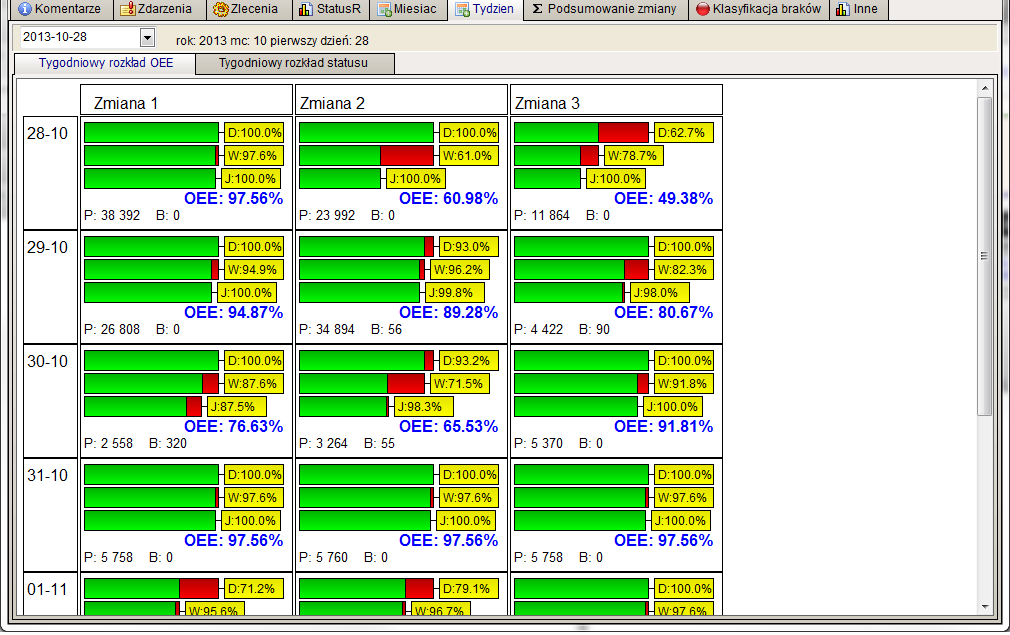
Task: Click the D:93.0% label
Action: click(468, 247)
